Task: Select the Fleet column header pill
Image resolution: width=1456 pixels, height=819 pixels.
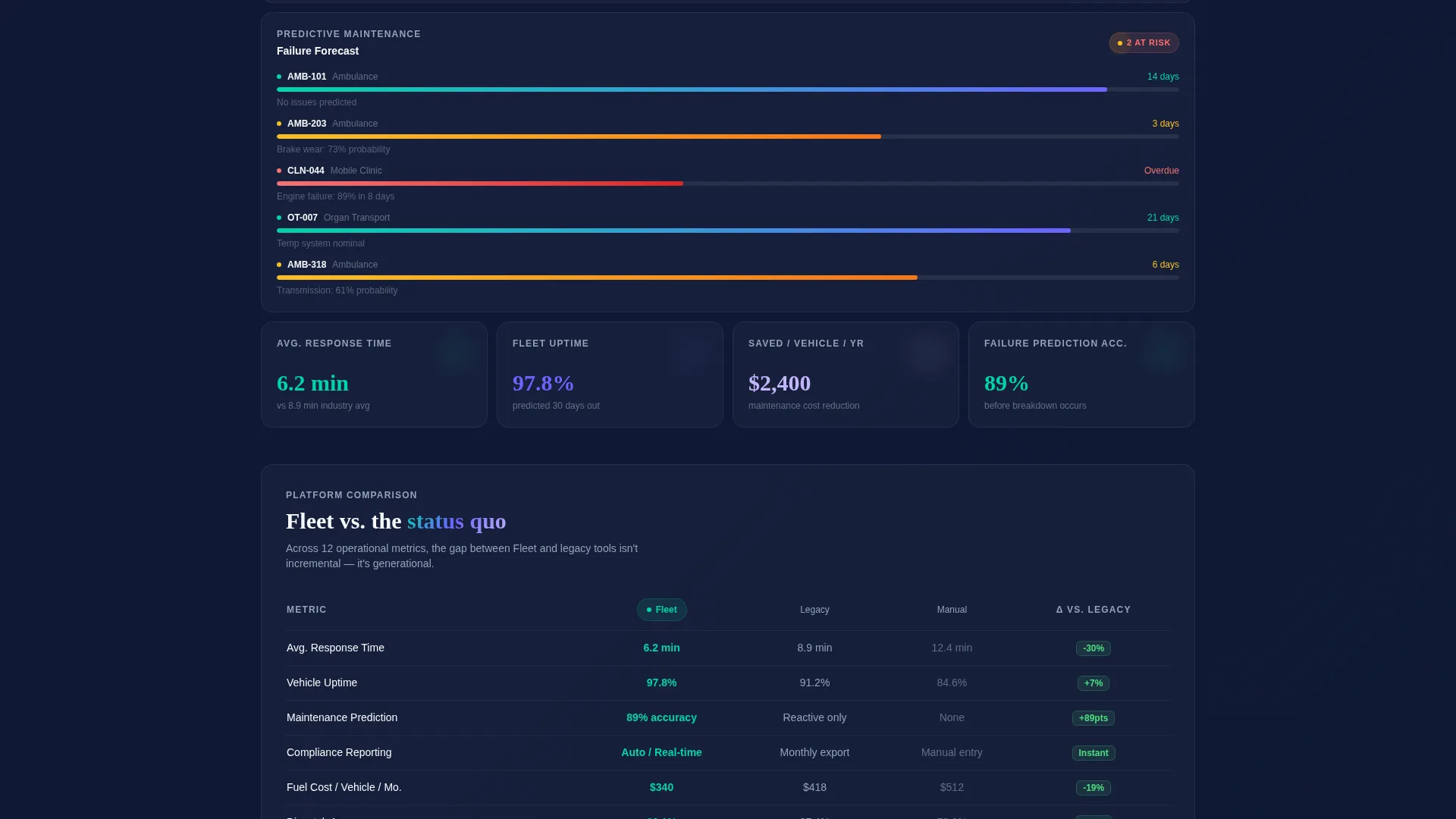Action: point(661,610)
